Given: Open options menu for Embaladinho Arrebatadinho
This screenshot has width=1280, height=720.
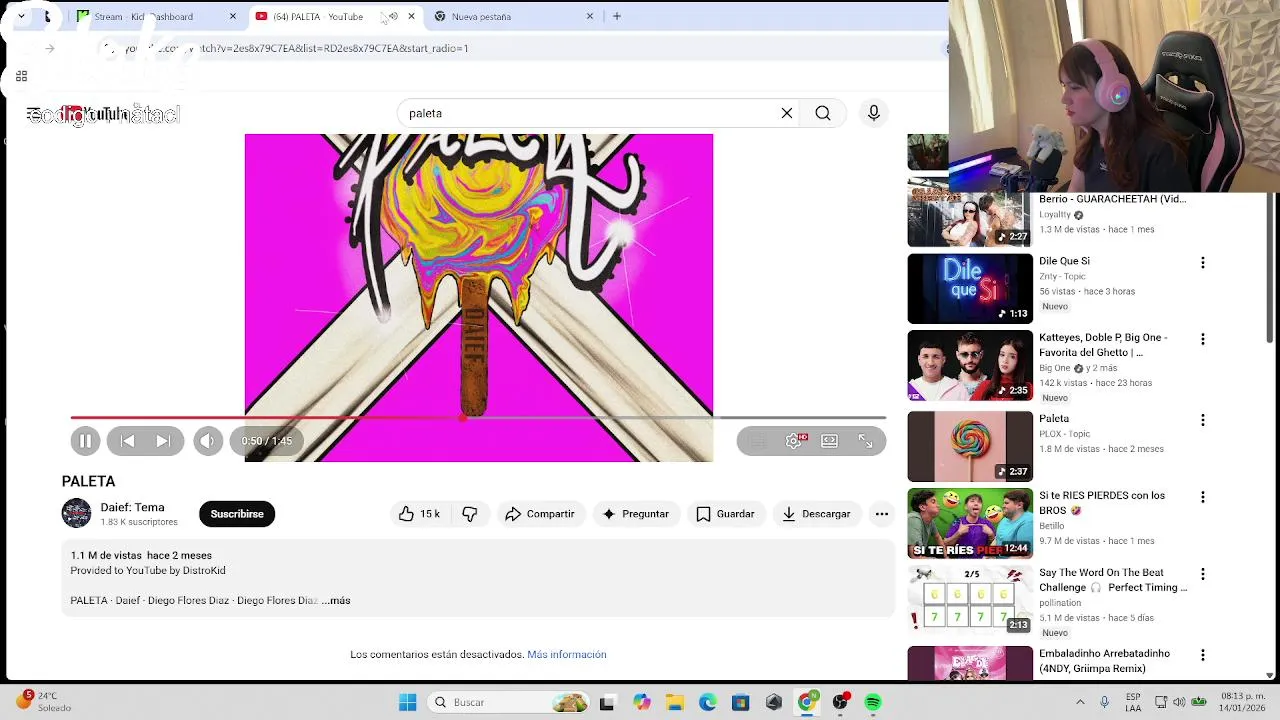Looking at the screenshot, I should click(x=1203, y=655).
